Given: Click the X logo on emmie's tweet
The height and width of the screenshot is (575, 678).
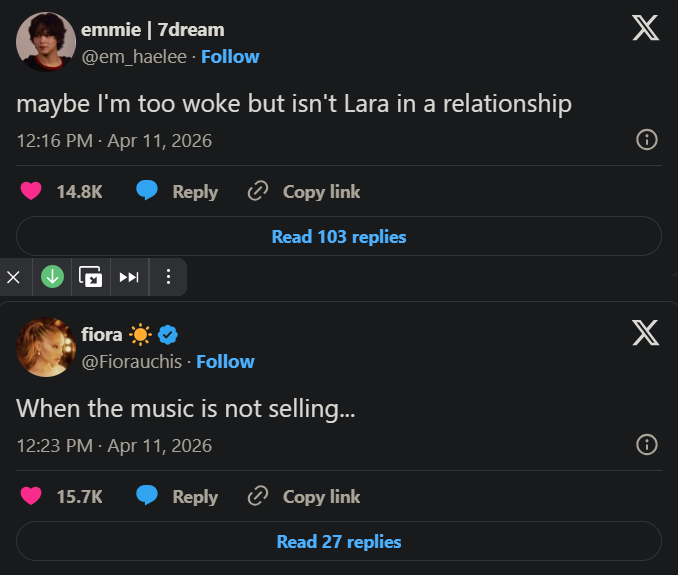Looking at the screenshot, I should 645,28.
